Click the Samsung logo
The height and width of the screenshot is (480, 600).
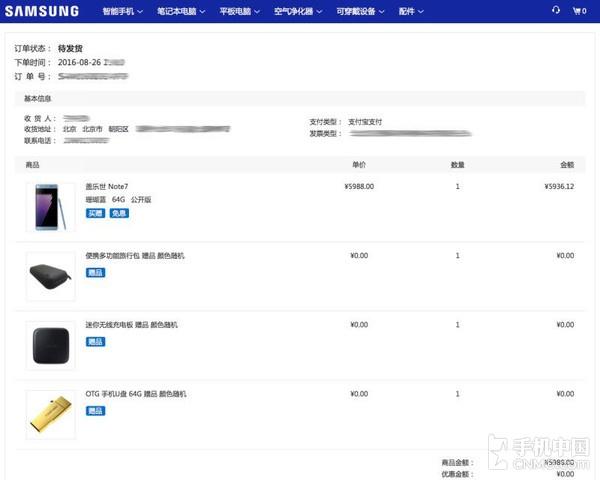point(42,11)
